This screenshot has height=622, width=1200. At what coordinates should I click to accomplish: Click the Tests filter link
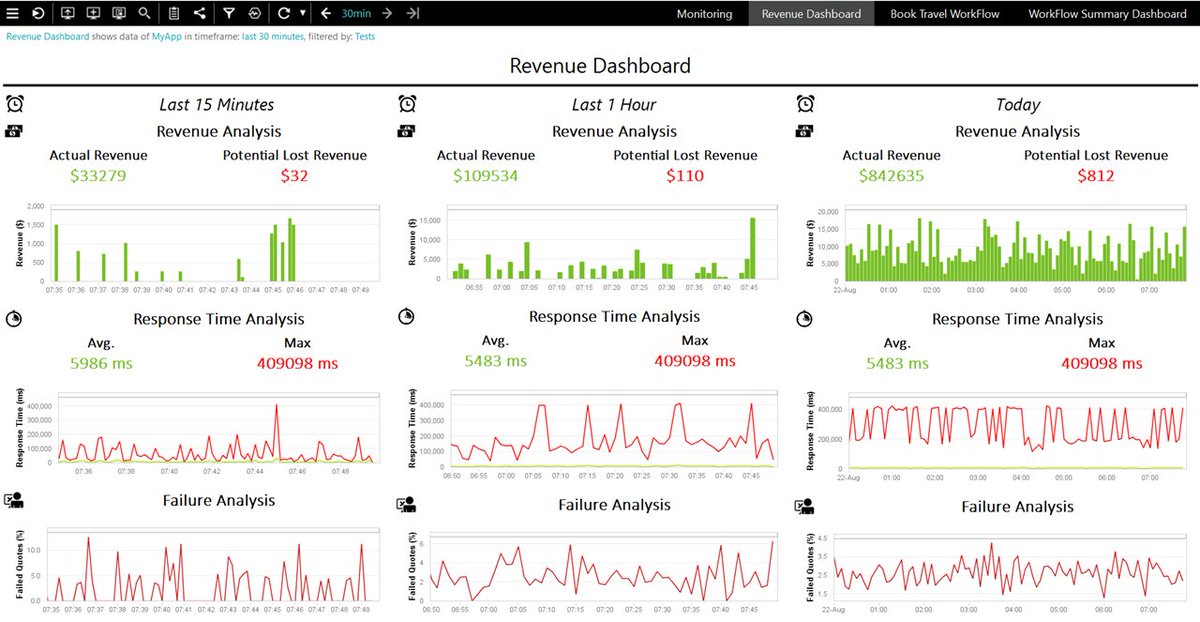(366, 37)
